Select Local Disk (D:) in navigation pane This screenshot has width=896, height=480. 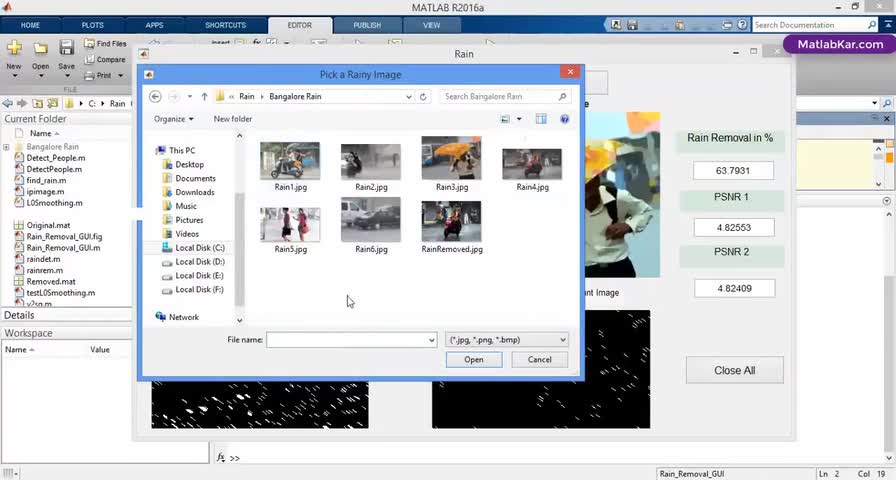(193, 262)
